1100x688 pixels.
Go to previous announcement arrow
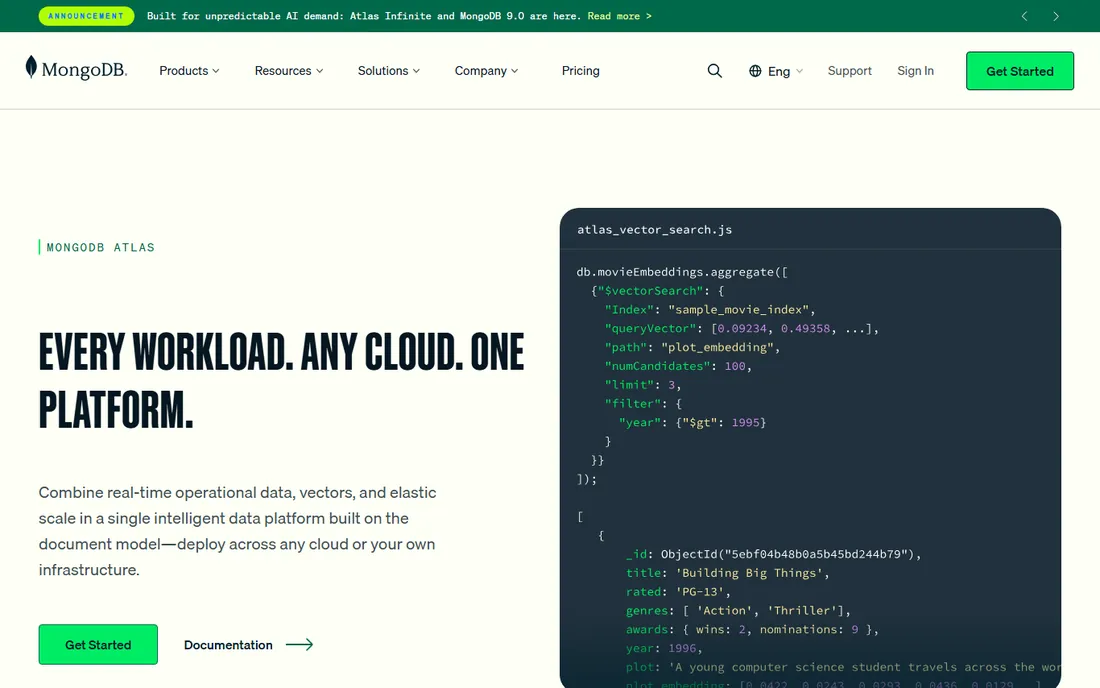click(1024, 16)
